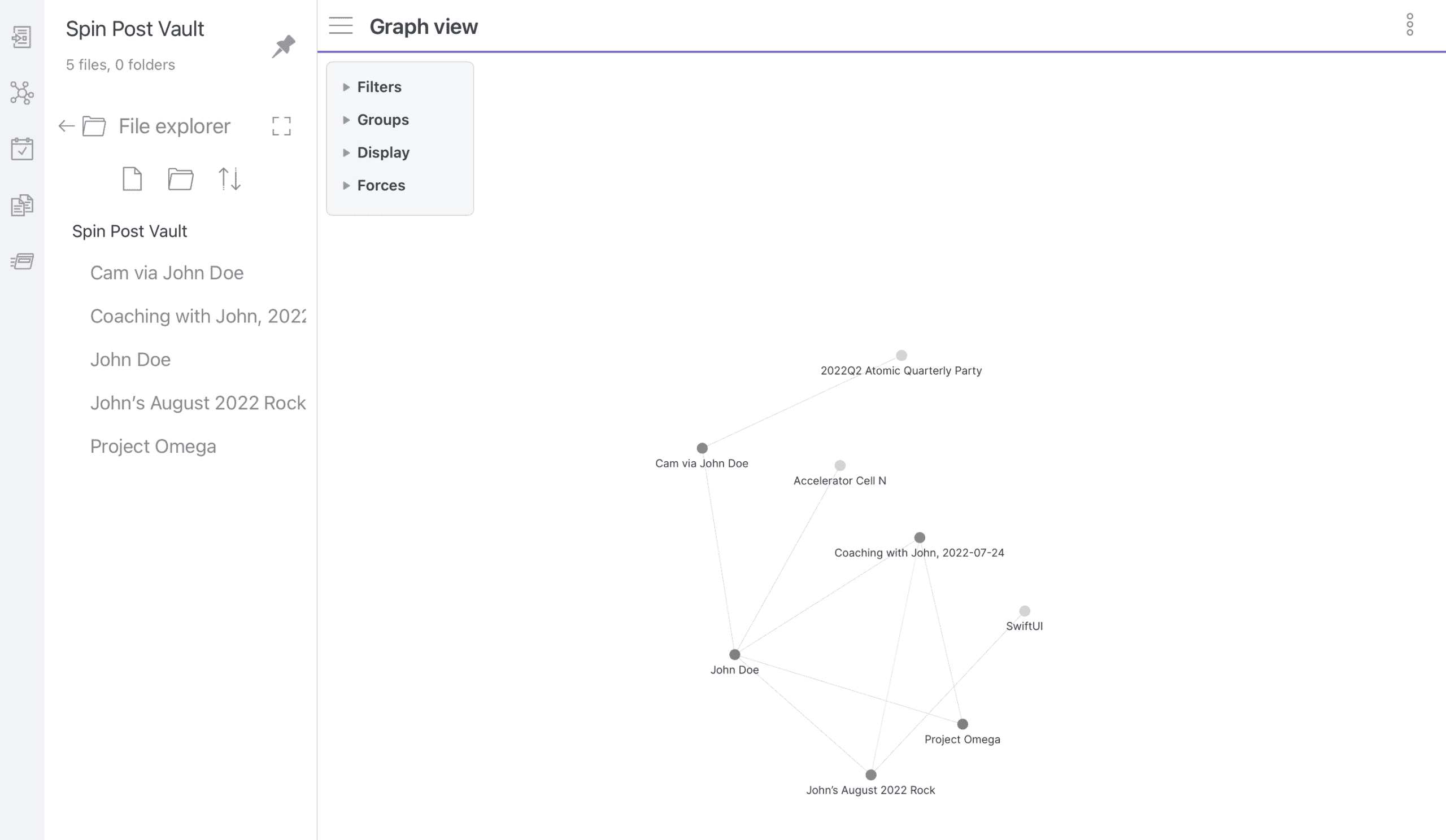Click the bottom stacked cards ribbon icon

coord(22,261)
